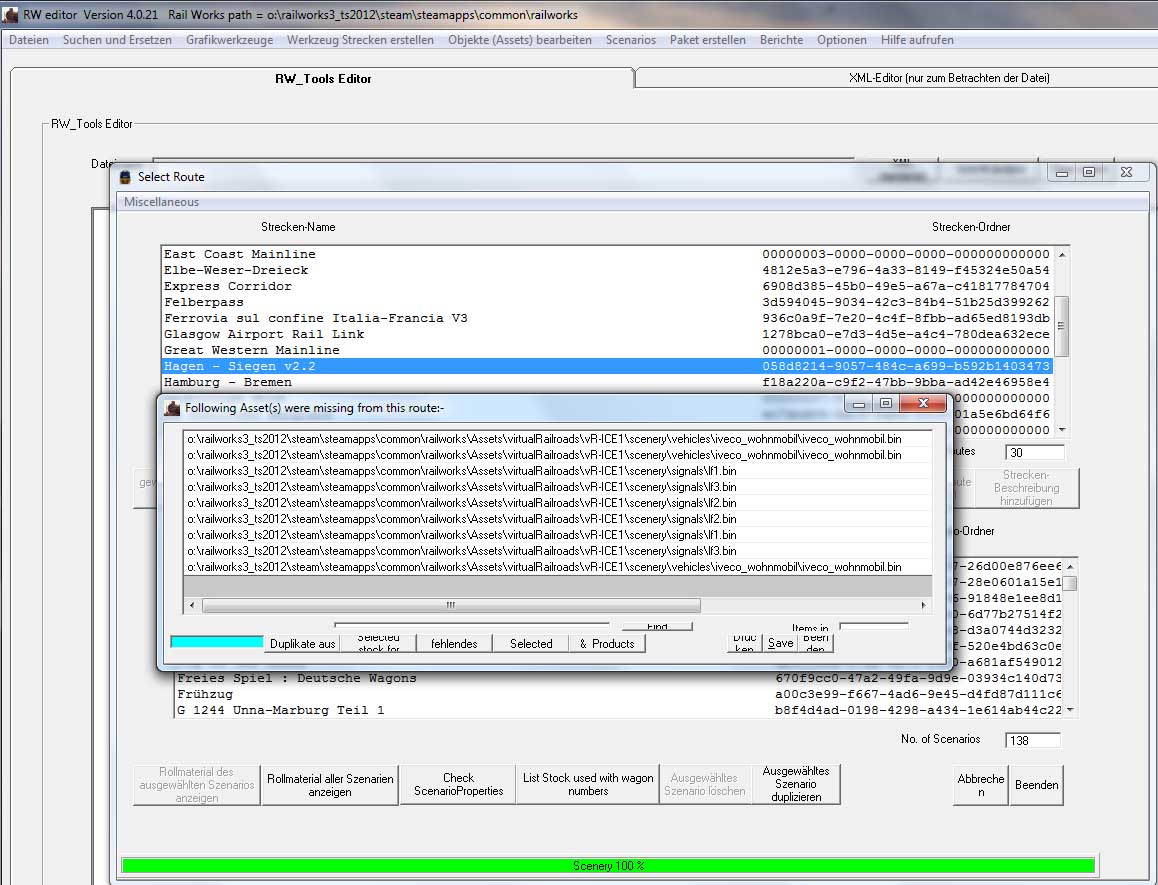Click route list scroll-up arrow
This screenshot has width=1158, height=885.
(1062, 254)
